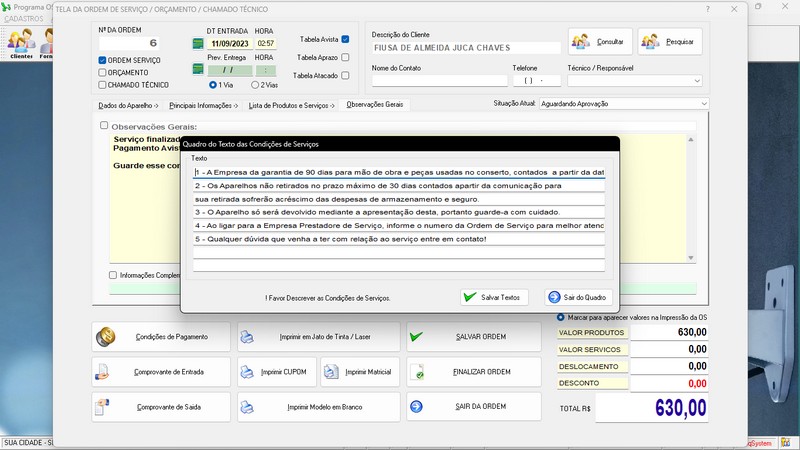800x450 pixels.
Task: Click the FINALIZAR ORDEM button
Action: 473,372
